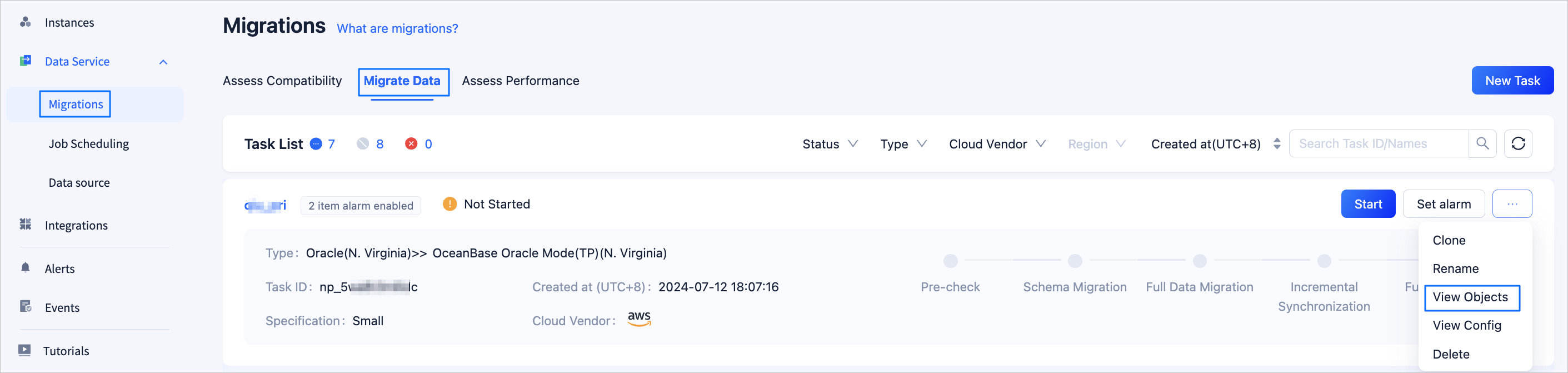Click the Instances sidebar icon
This screenshot has width=1568, height=373.
(x=25, y=23)
